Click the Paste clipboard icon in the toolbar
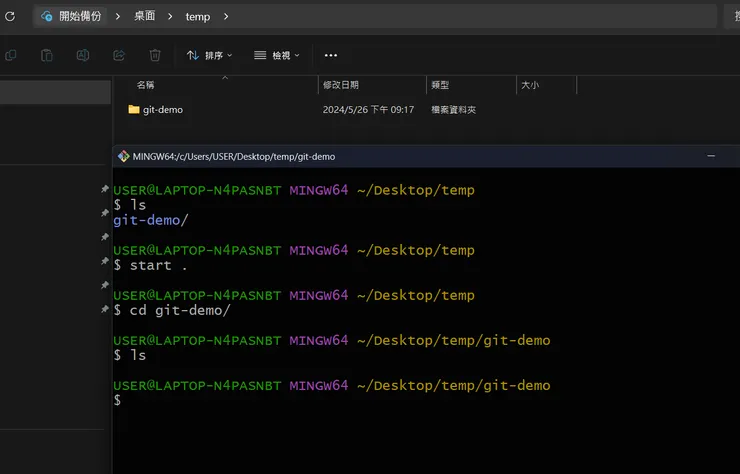 (46, 55)
